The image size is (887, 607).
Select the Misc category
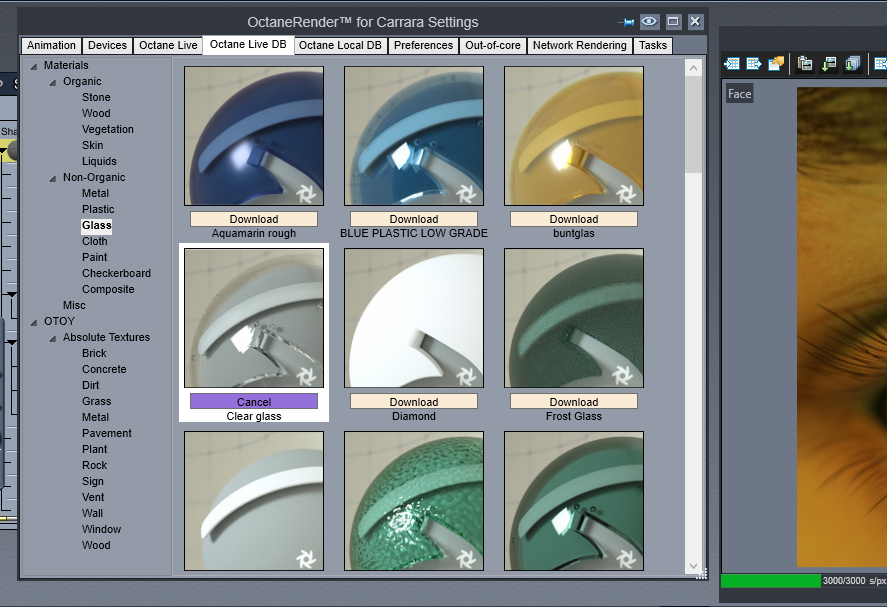(x=74, y=305)
